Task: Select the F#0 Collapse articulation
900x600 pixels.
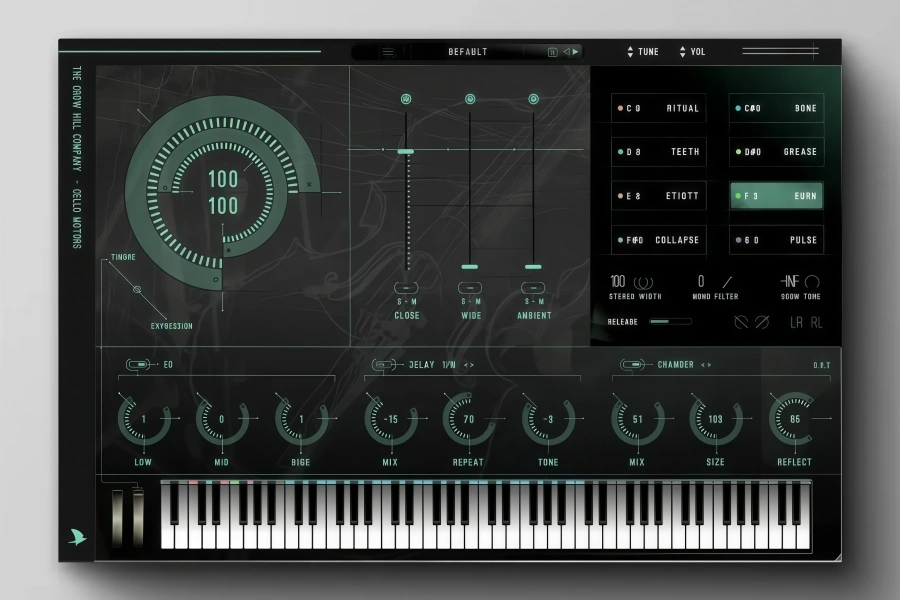Action: pos(658,240)
